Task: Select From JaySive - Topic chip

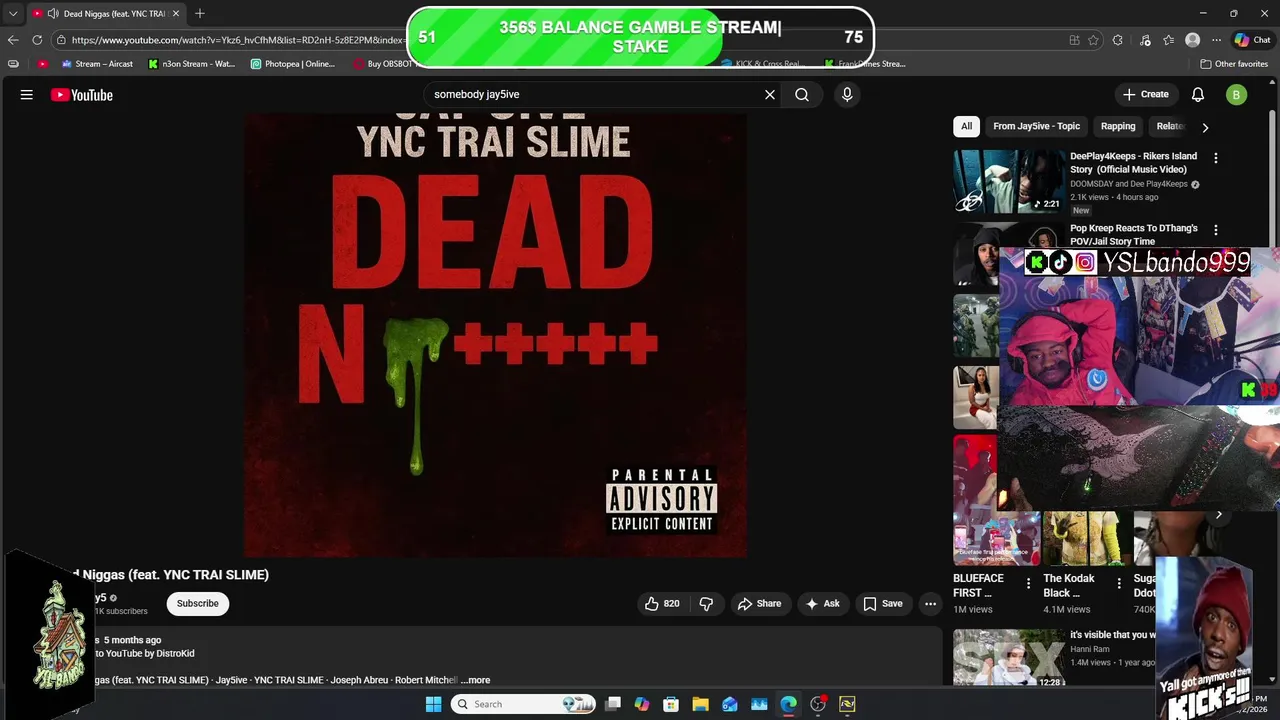Action: [x=1036, y=126]
